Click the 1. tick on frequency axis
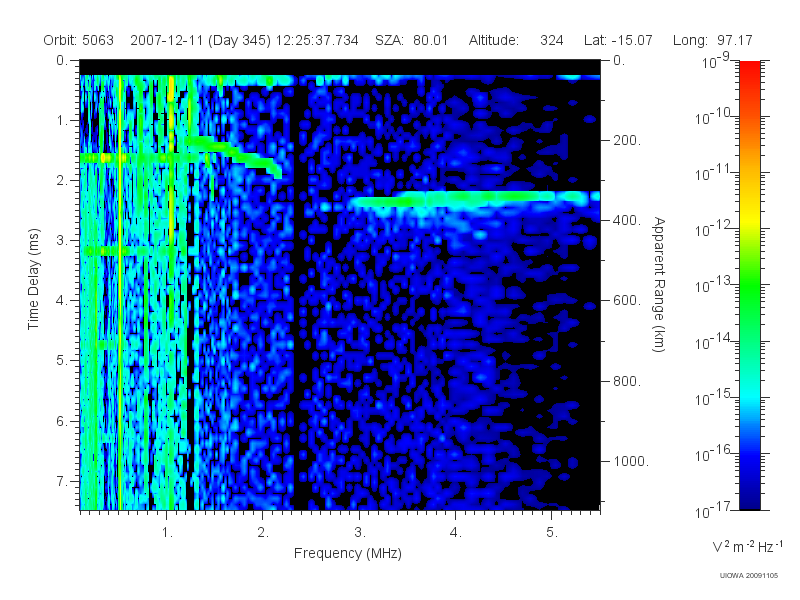 (x=167, y=532)
